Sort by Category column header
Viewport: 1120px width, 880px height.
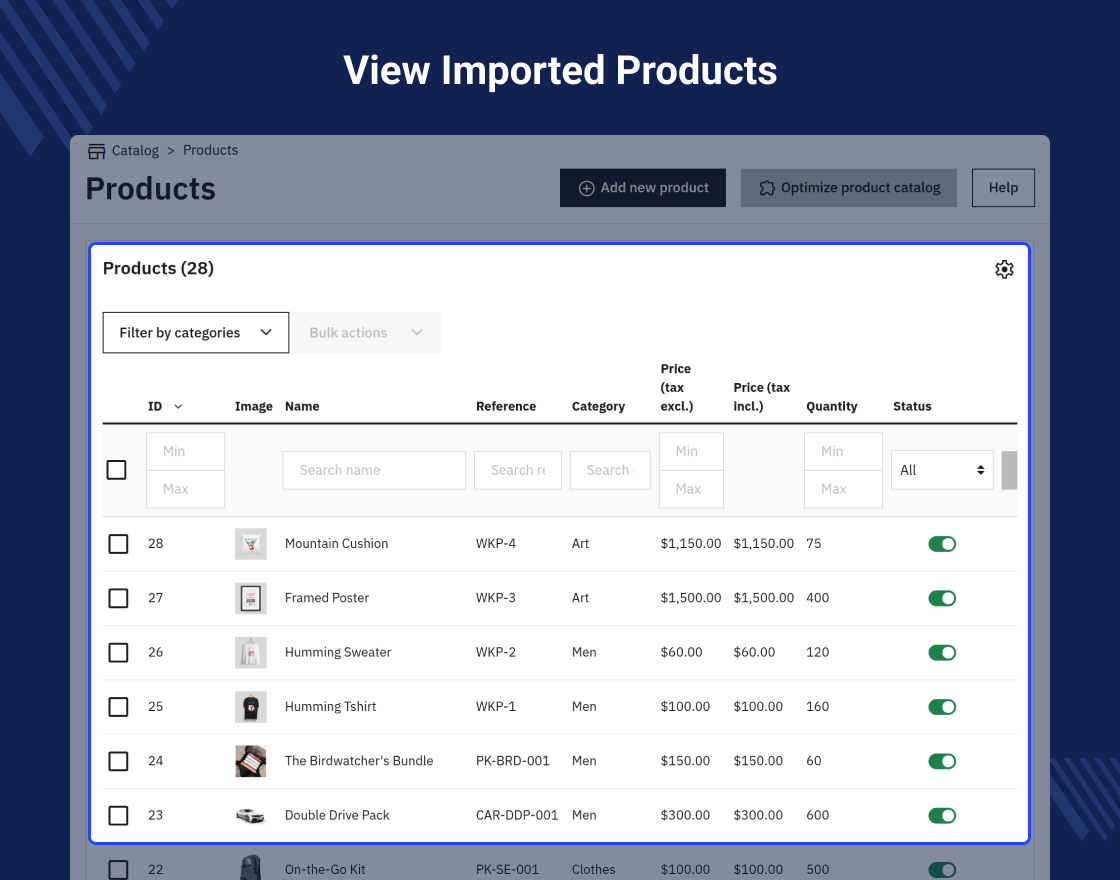(599, 406)
